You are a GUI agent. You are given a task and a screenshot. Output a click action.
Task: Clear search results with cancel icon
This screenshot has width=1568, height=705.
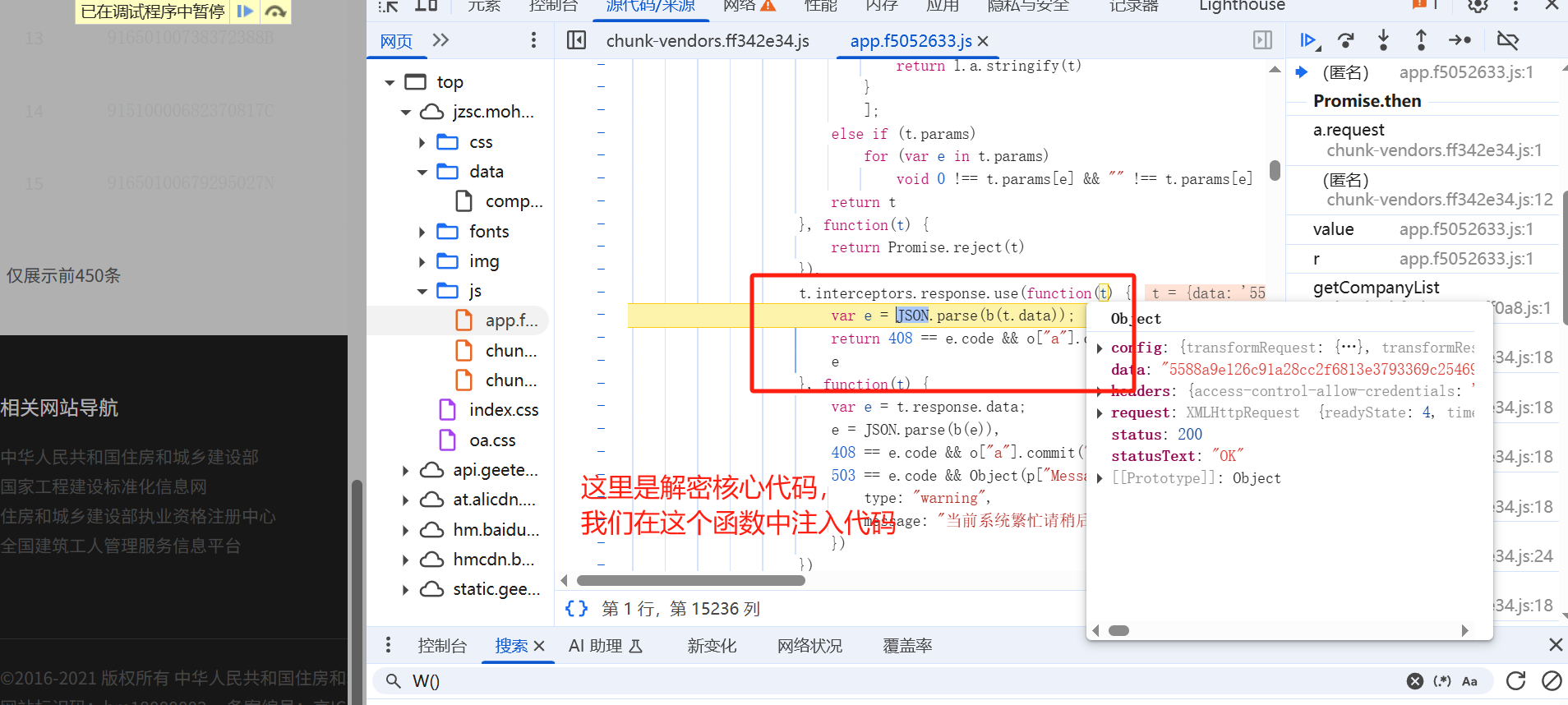point(1552,681)
